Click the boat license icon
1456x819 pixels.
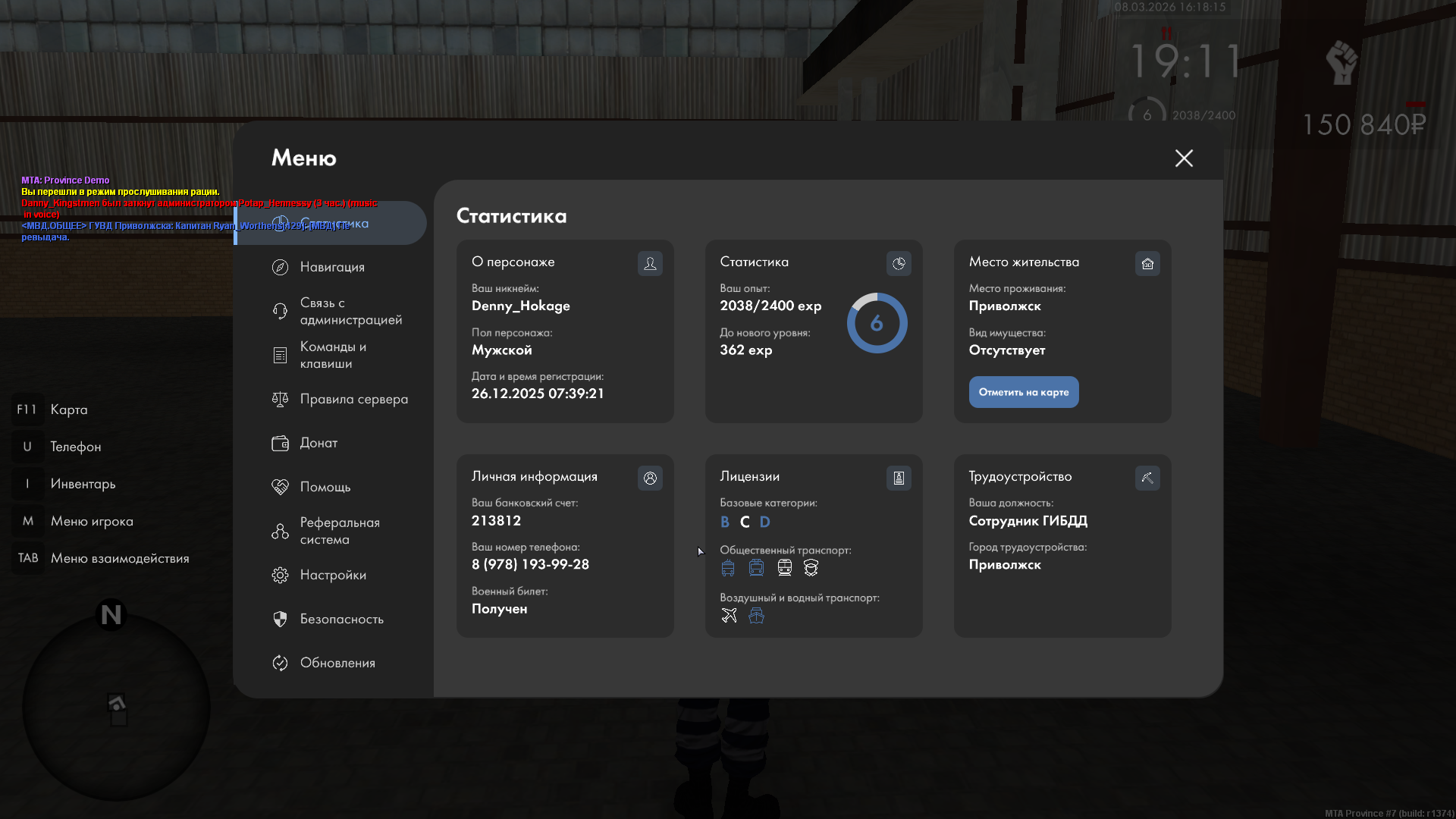[x=756, y=615]
